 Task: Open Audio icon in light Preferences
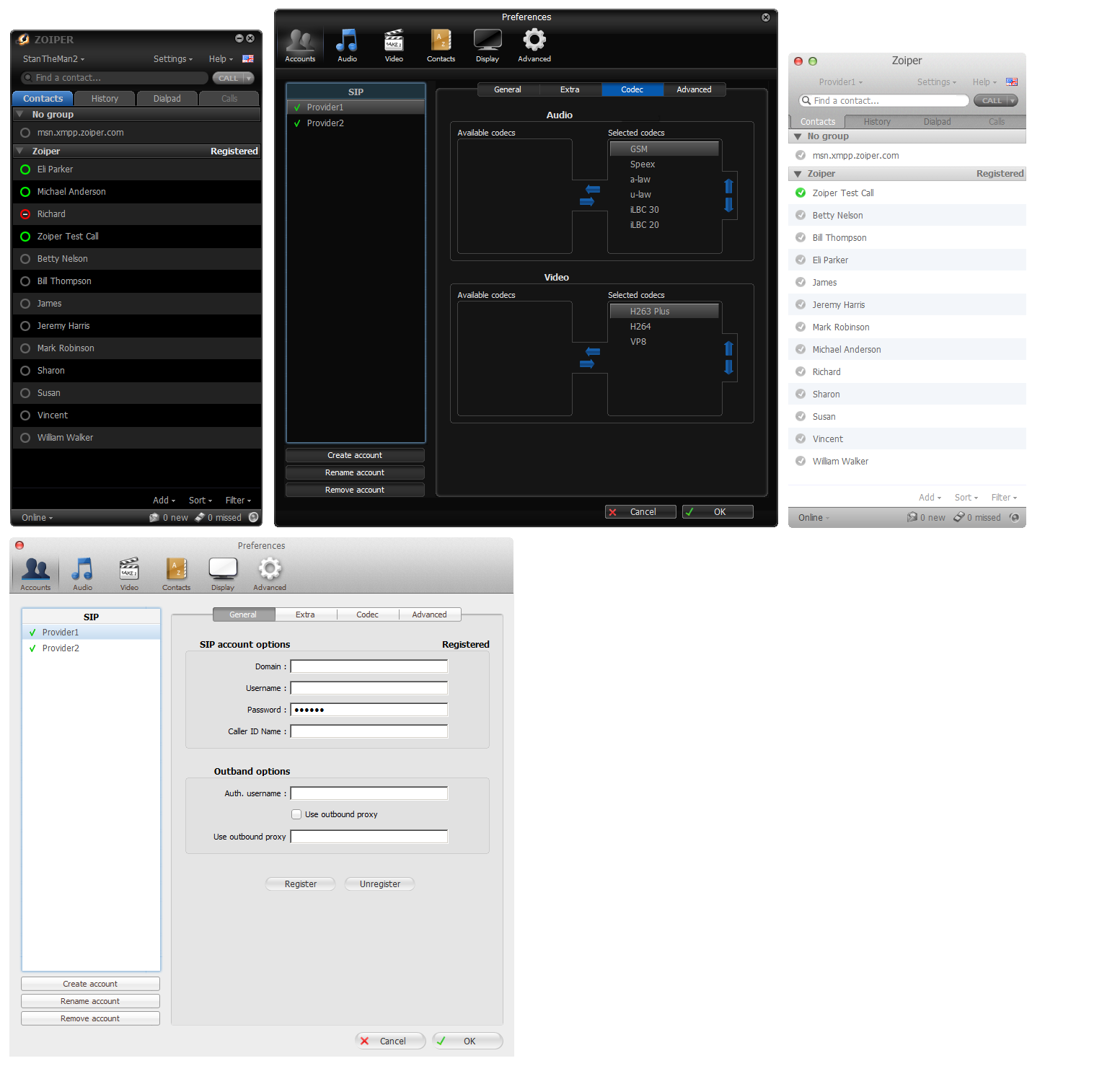coord(82,574)
